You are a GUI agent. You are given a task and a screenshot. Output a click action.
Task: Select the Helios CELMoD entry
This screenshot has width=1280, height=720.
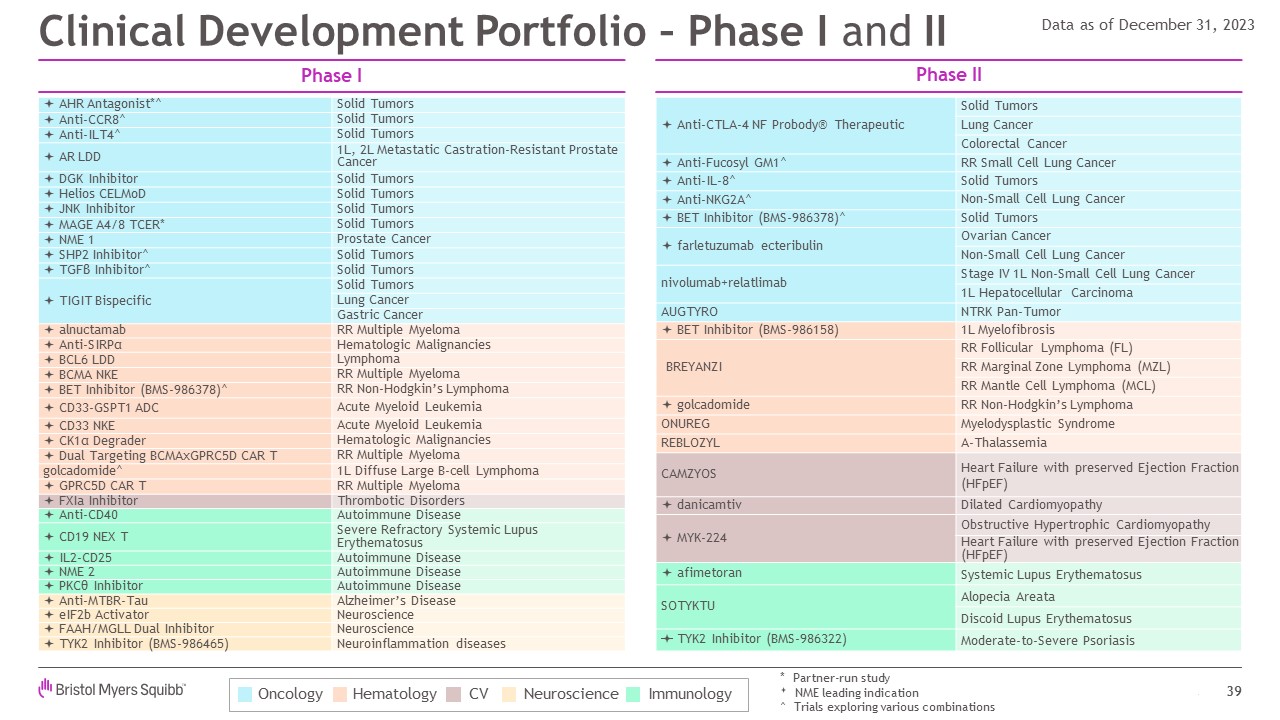click(x=185, y=194)
